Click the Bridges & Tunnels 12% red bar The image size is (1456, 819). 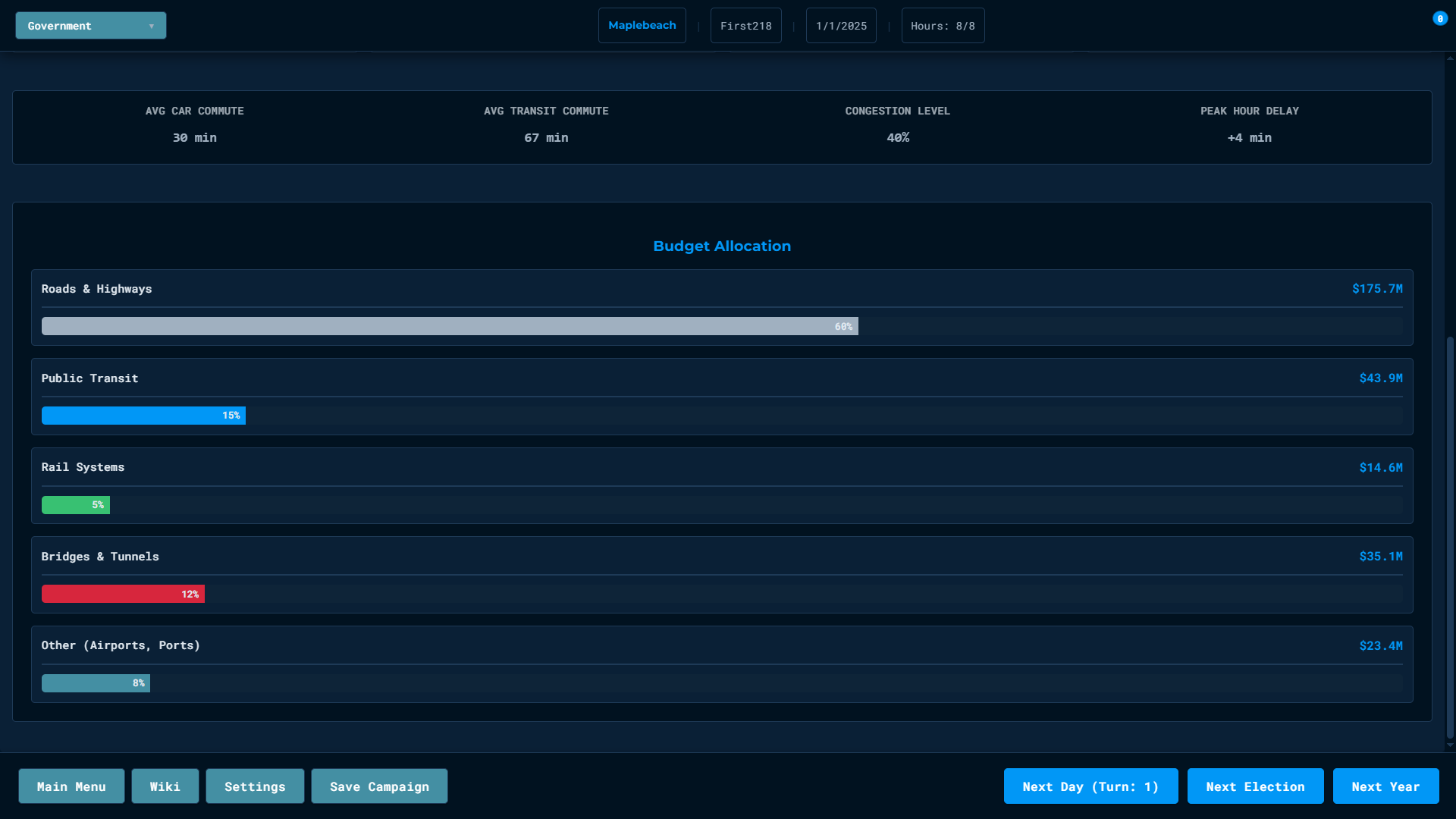(123, 594)
